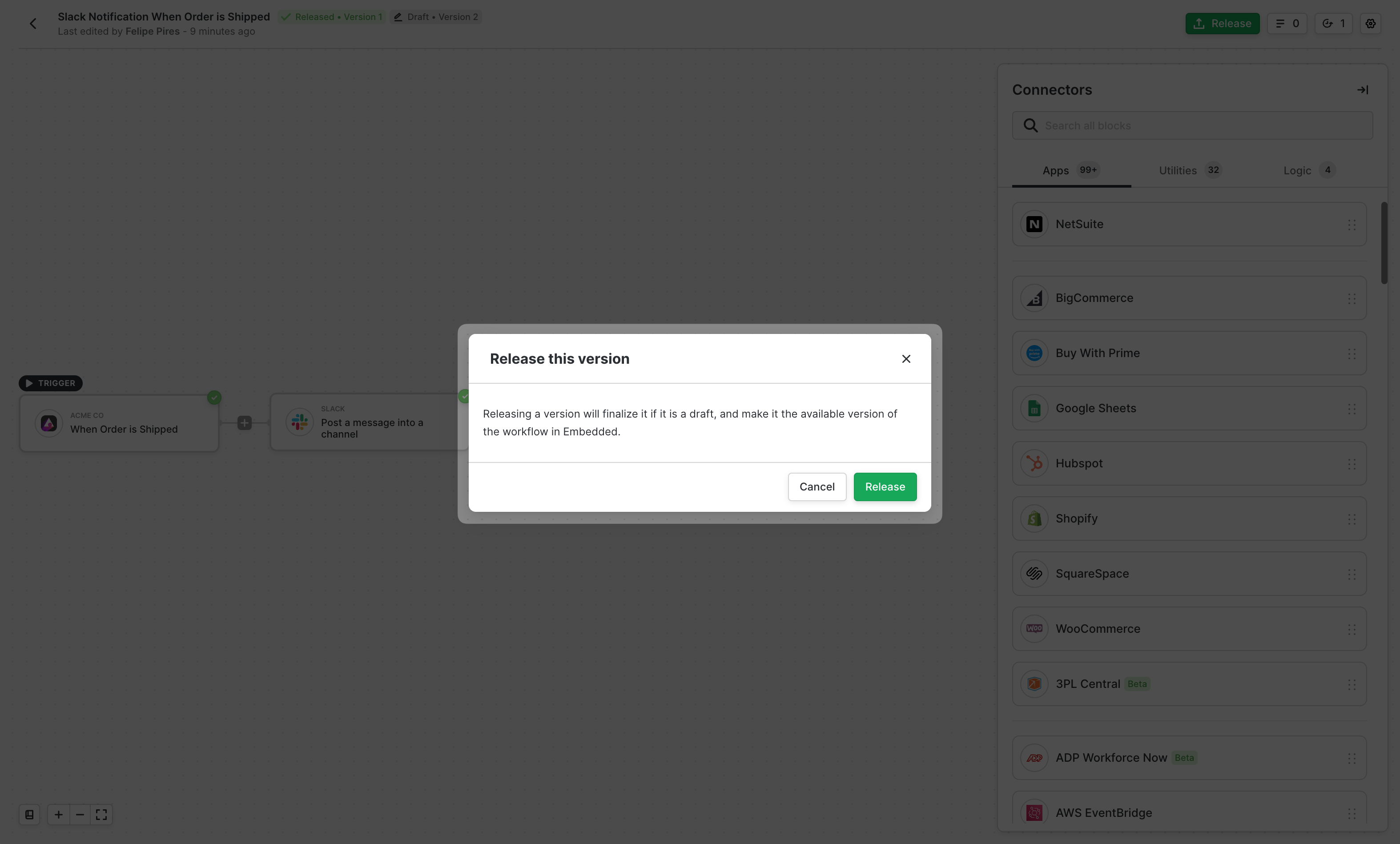Cancel the release dialog
1400x844 pixels.
[817, 487]
